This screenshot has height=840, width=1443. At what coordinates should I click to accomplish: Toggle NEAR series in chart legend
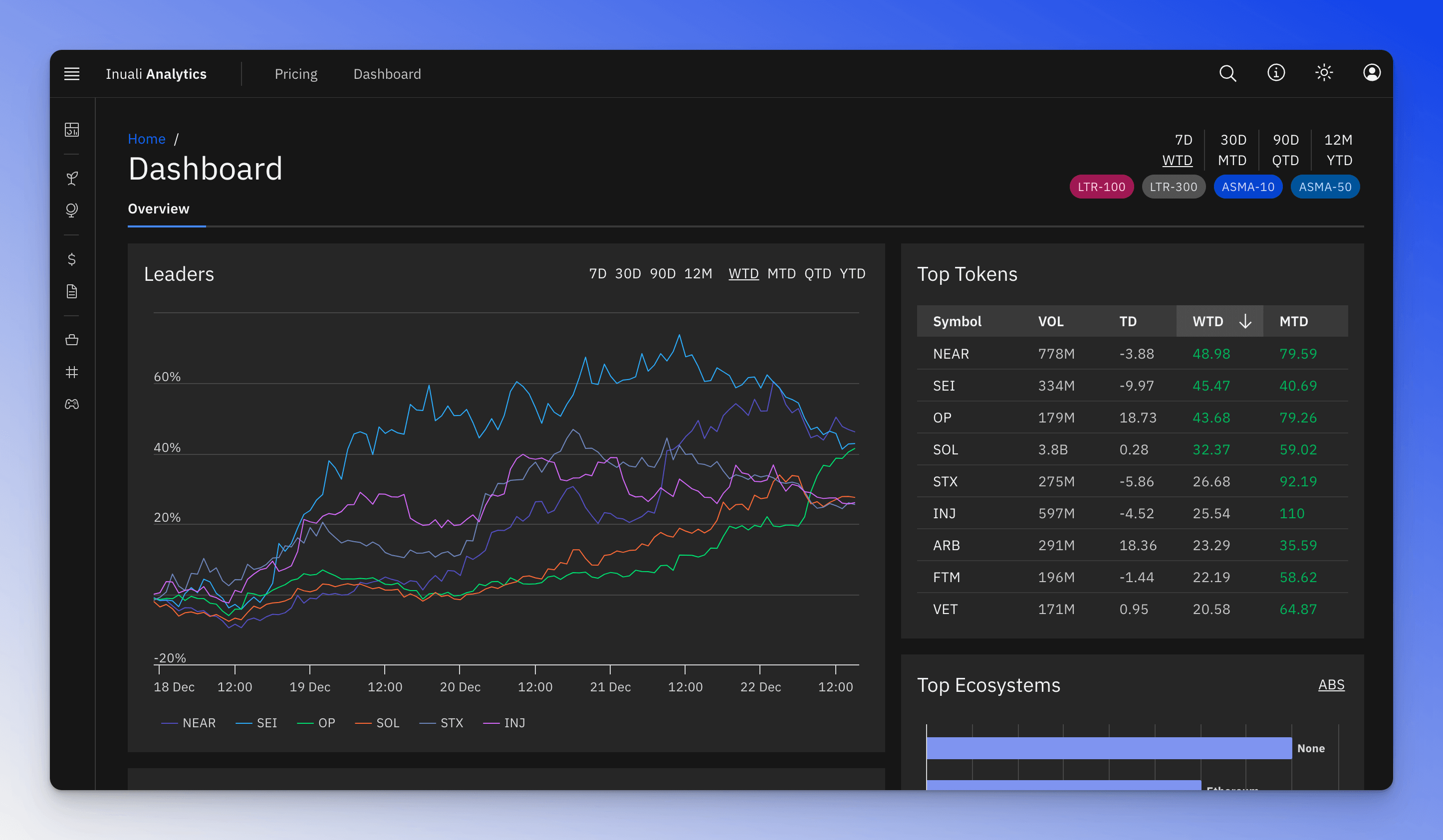(189, 723)
